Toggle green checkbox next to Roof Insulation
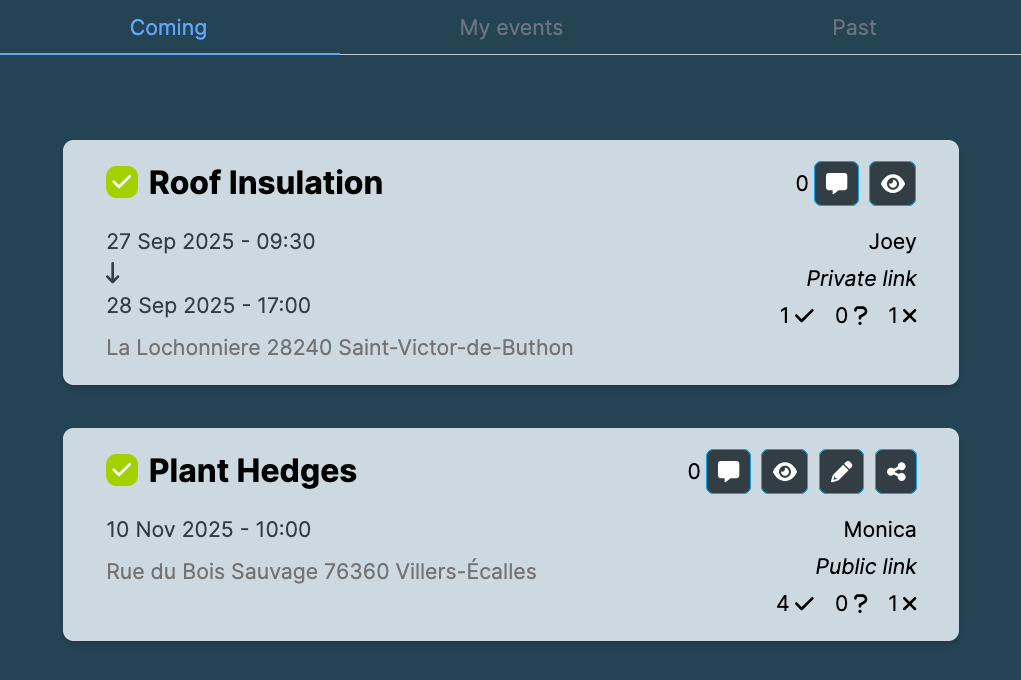Viewport: 1021px width, 680px height. pyautogui.click(x=122, y=182)
